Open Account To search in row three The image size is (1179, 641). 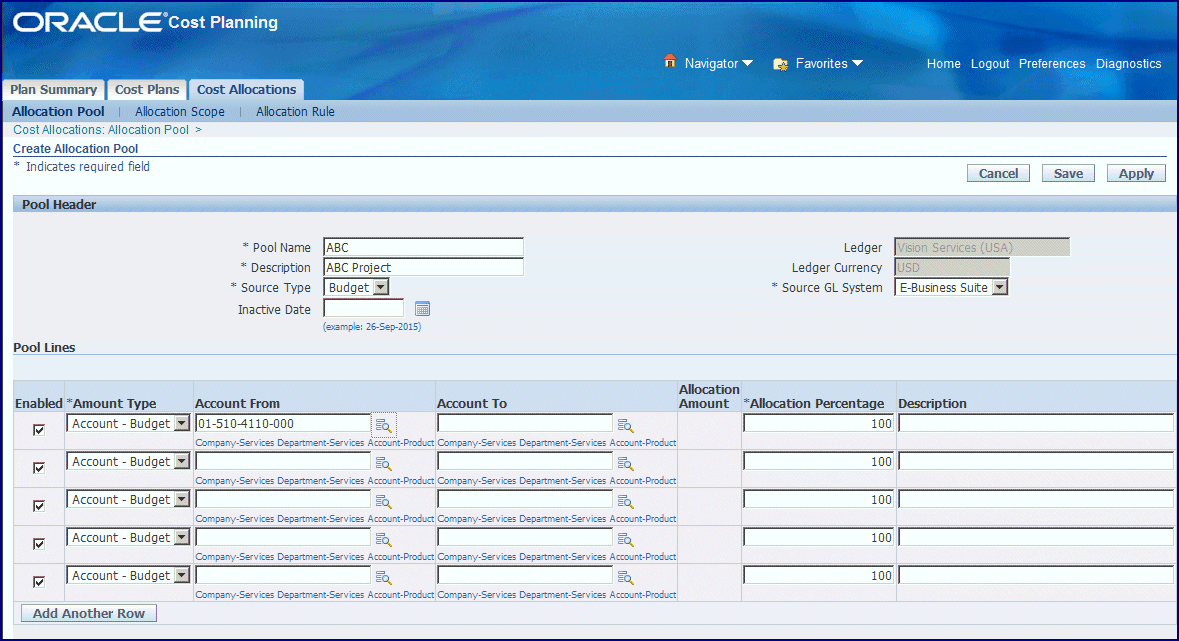[x=625, y=501]
